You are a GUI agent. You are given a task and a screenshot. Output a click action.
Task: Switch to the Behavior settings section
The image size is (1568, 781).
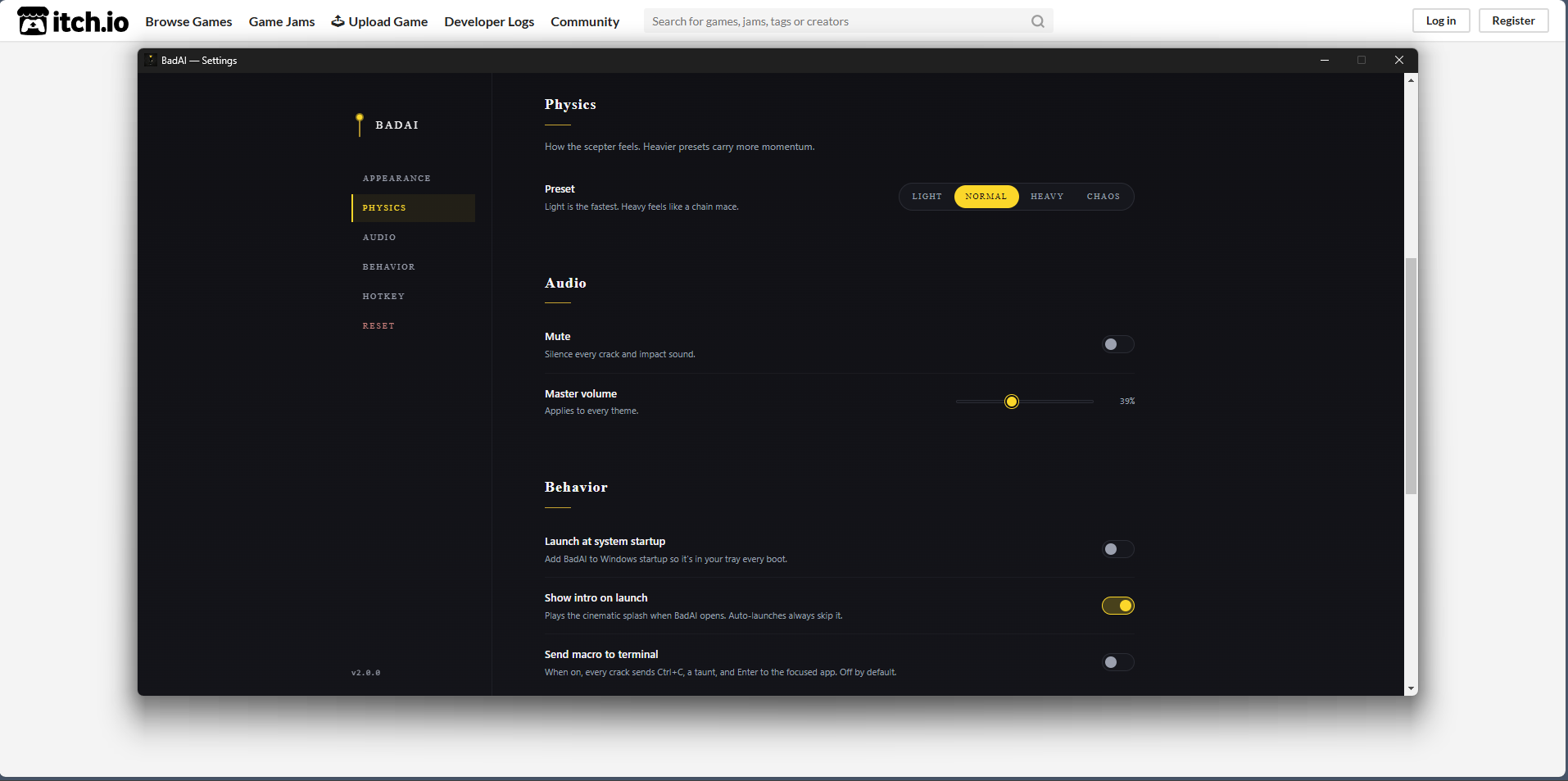coord(413,267)
